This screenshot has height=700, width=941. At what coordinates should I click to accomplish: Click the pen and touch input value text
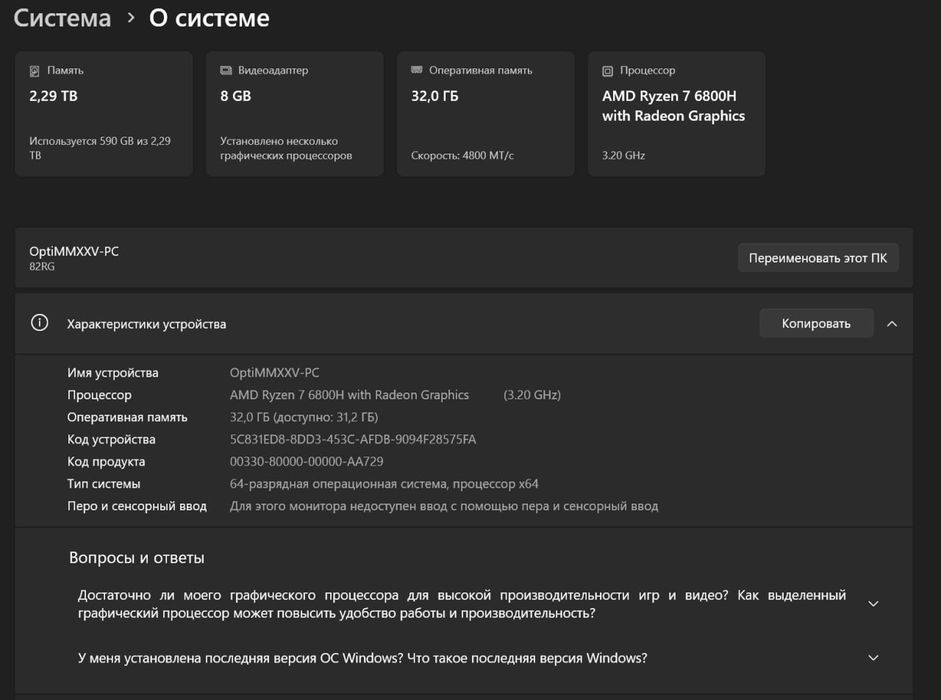444,506
